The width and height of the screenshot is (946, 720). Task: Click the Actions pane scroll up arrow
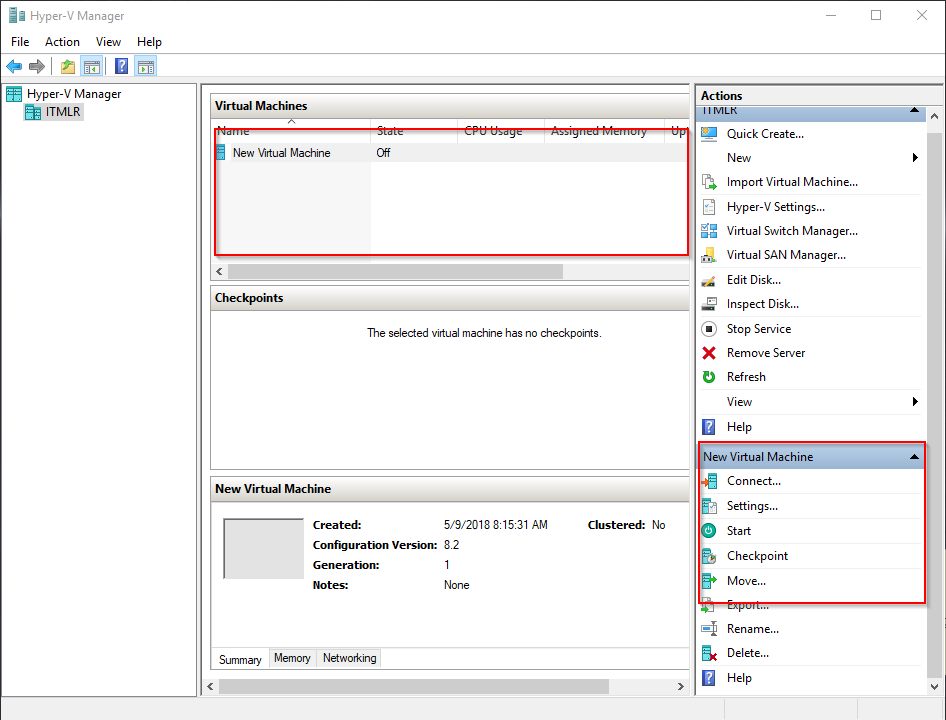(x=935, y=115)
